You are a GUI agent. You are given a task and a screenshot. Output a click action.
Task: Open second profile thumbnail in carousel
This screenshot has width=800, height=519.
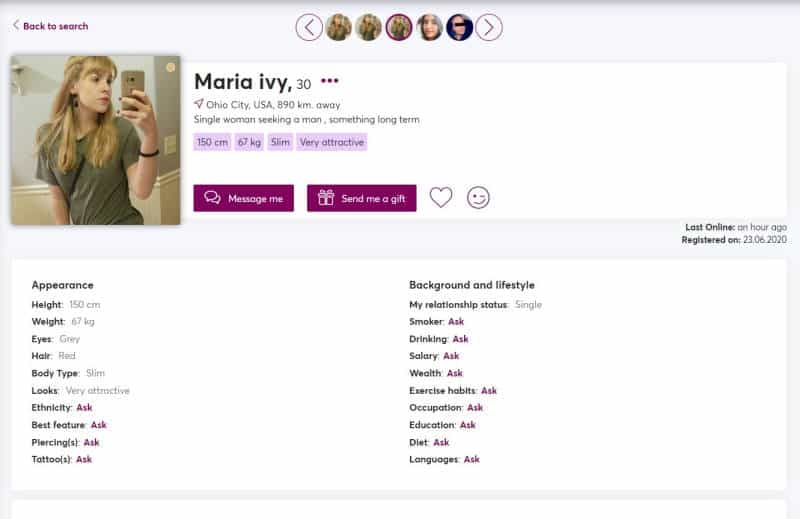point(368,28)
